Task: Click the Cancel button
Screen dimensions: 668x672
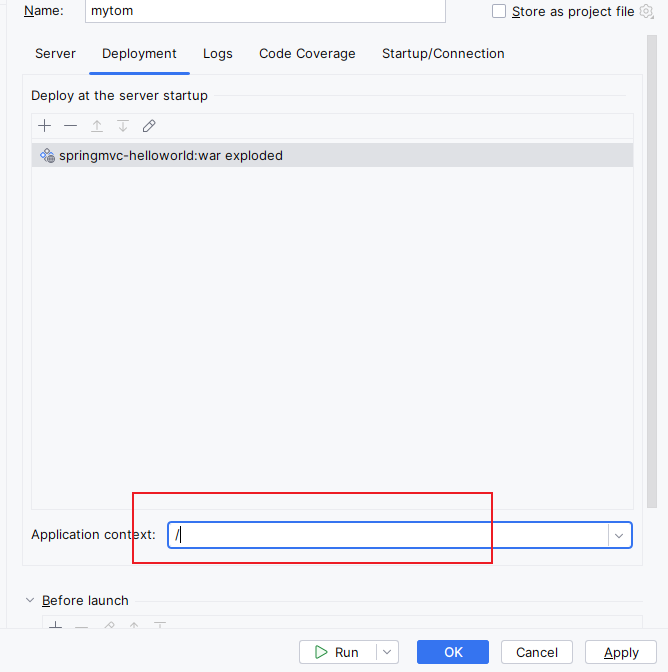Action: 537,652
